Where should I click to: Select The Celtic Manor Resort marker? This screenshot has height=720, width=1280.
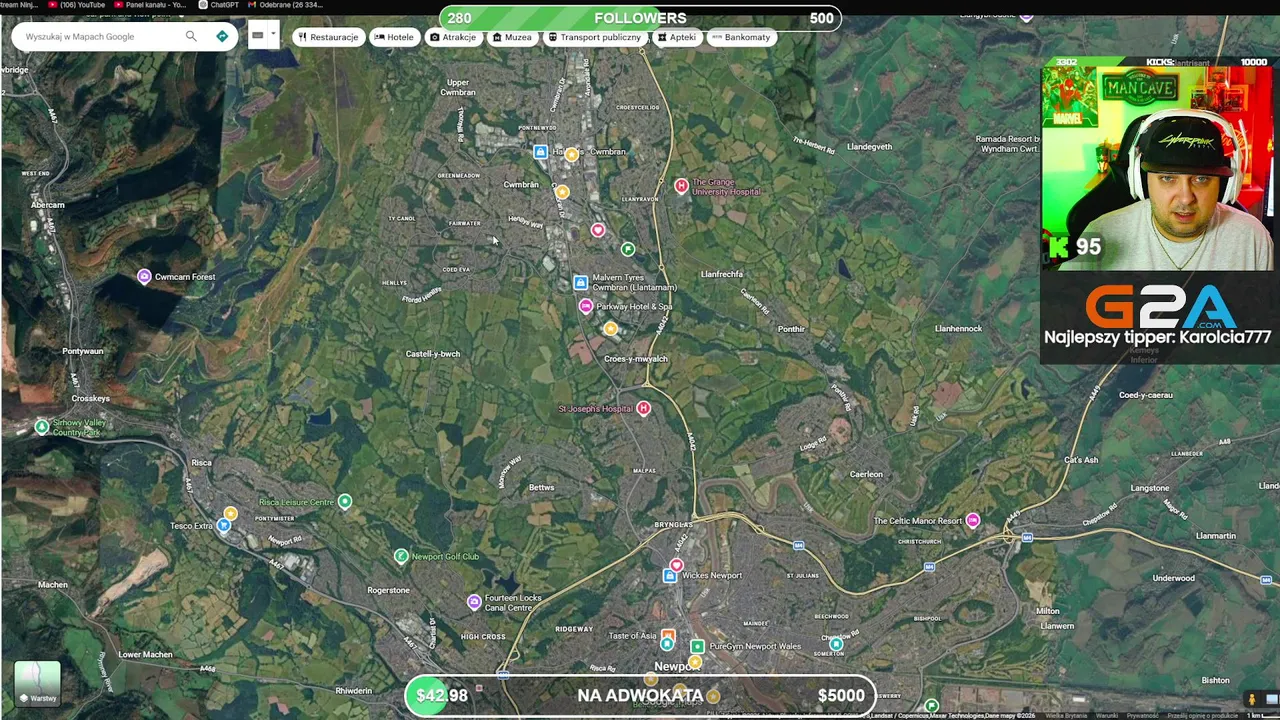pyautogui.click(x=973, y=520)
